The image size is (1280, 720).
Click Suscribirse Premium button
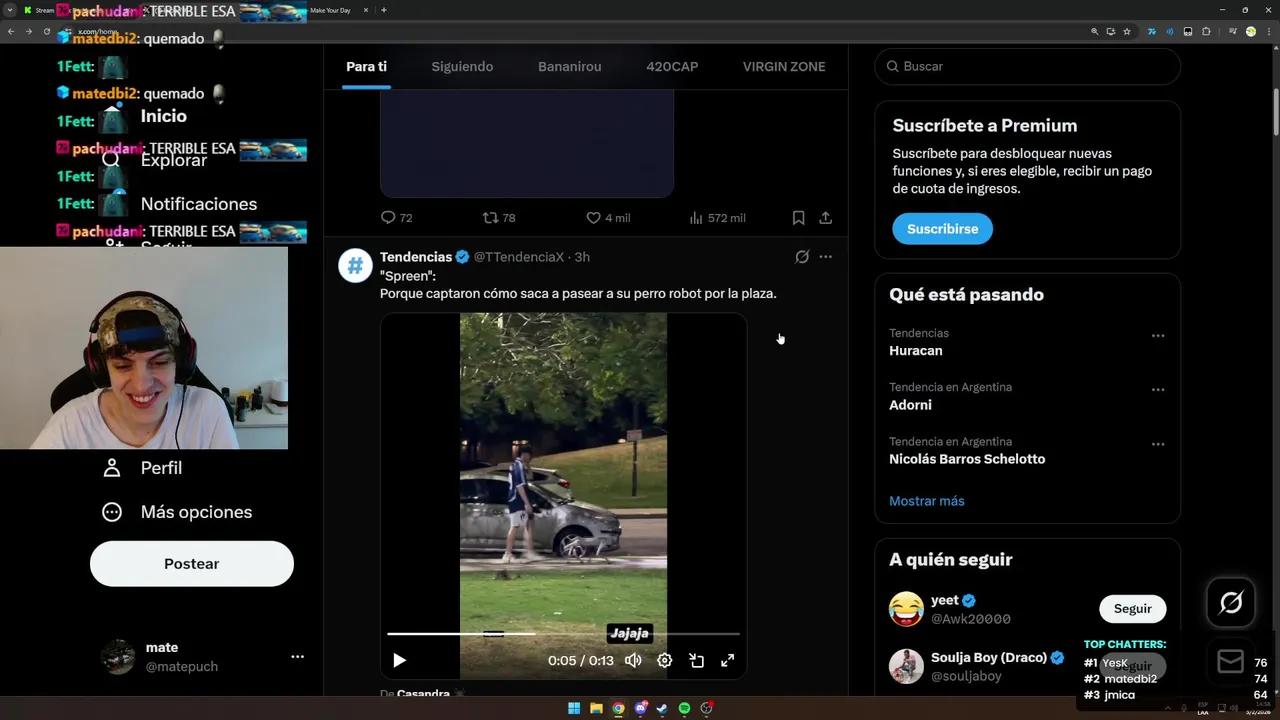pos(942,229)
